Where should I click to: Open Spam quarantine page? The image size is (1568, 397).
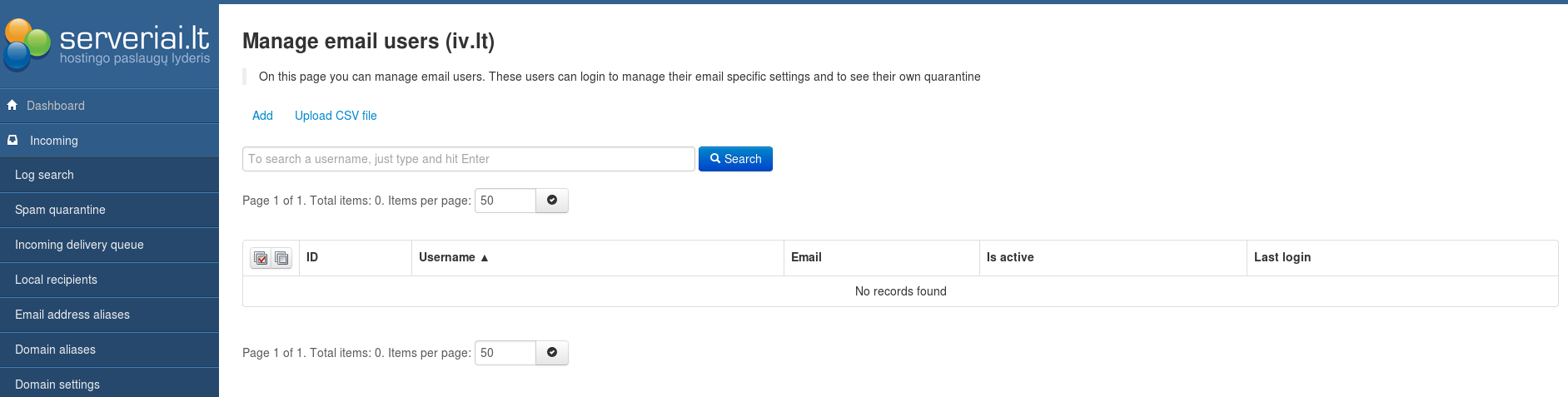60,211
